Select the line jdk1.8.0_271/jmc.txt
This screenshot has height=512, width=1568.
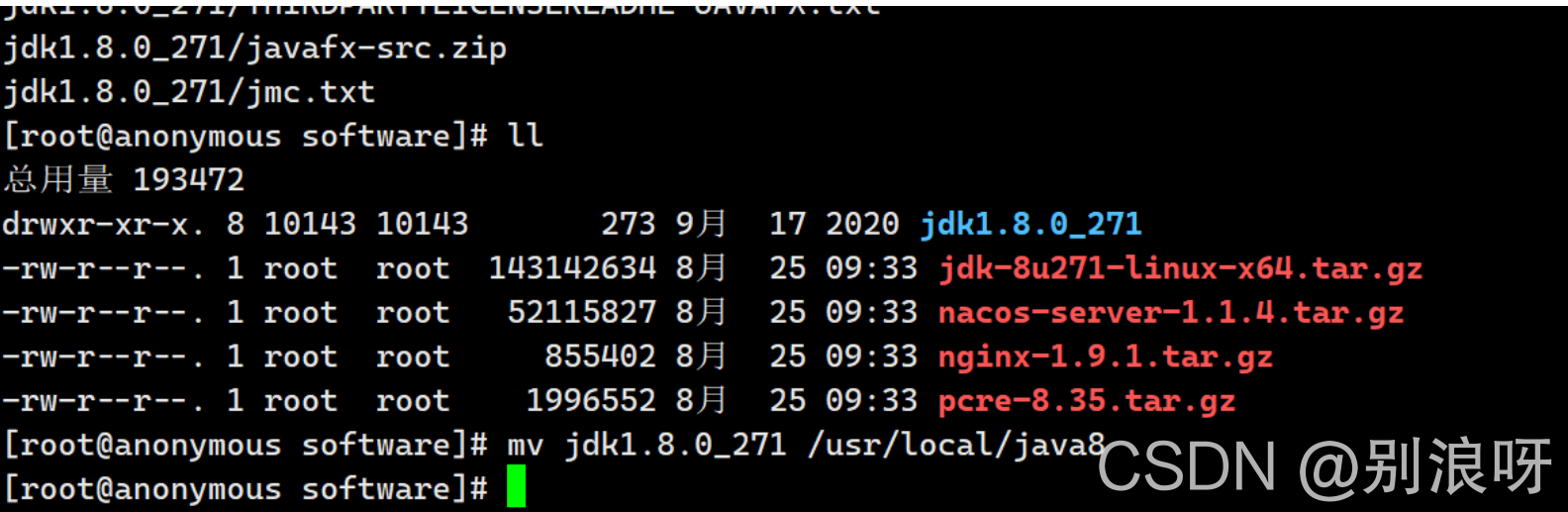point(188,92)
